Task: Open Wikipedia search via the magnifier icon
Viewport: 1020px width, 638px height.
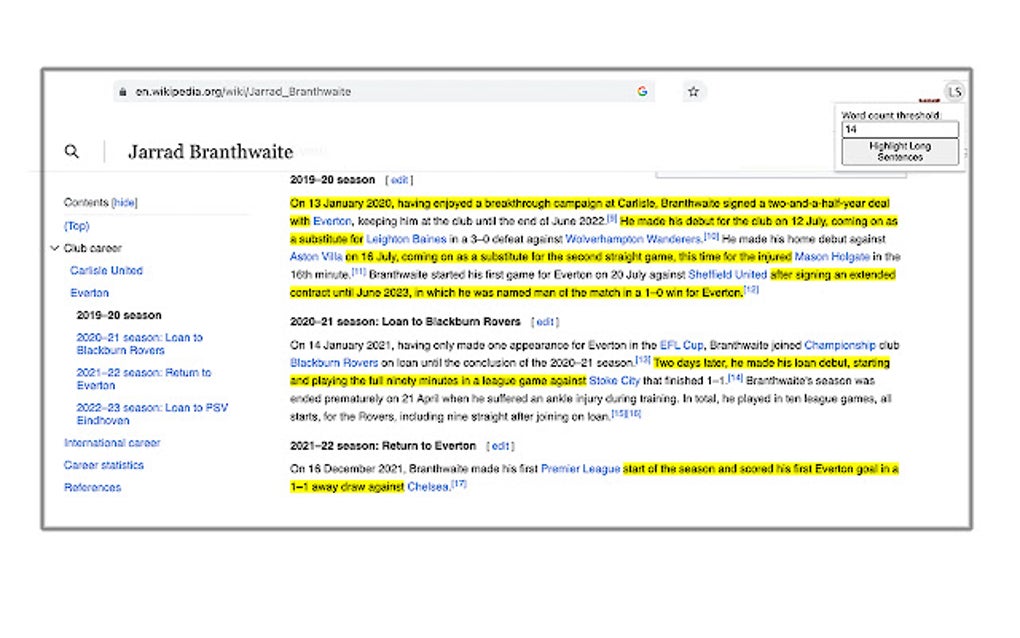Action: tap(71, 151)
